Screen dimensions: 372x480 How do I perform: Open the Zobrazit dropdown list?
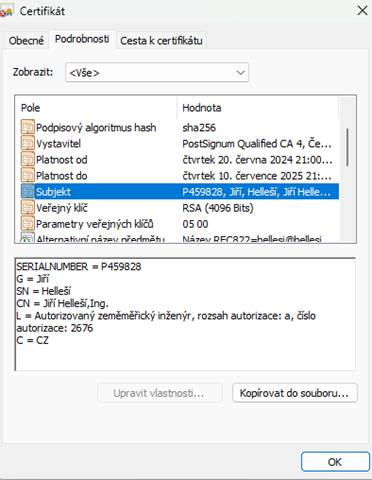click(157, 72)
